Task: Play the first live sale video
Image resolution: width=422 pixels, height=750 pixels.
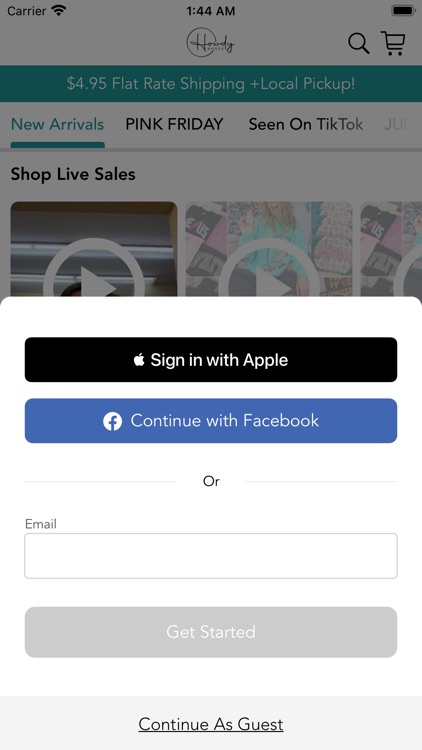Action: coord(94,249)
